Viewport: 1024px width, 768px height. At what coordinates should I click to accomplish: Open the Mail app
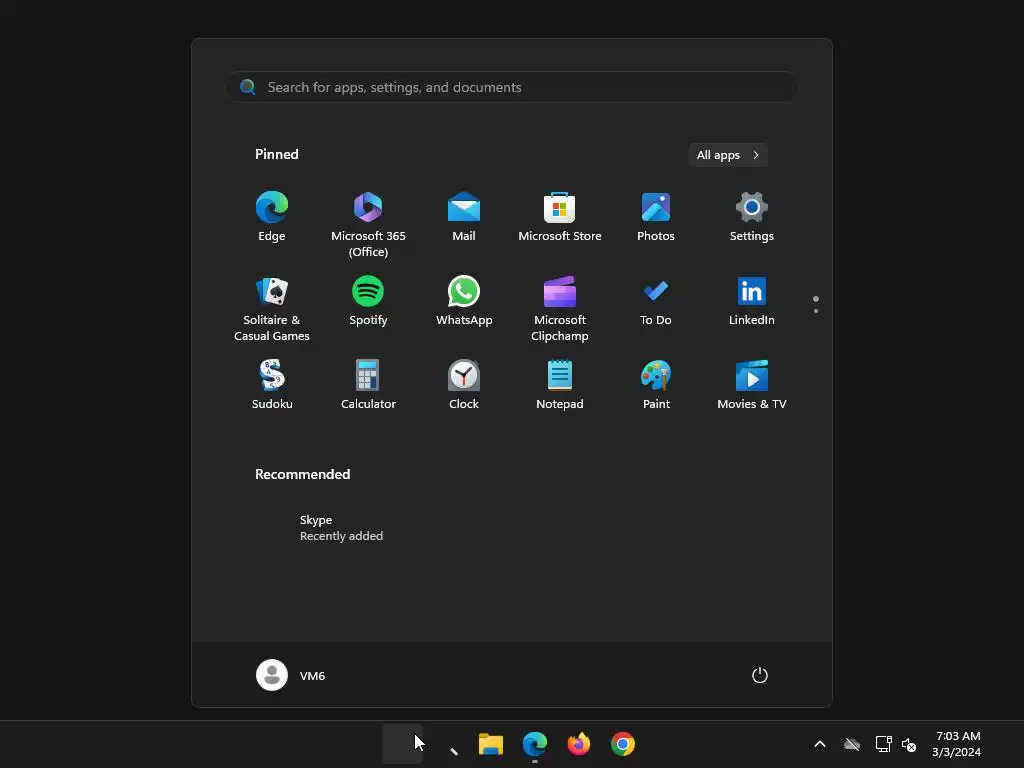(464, 217)
